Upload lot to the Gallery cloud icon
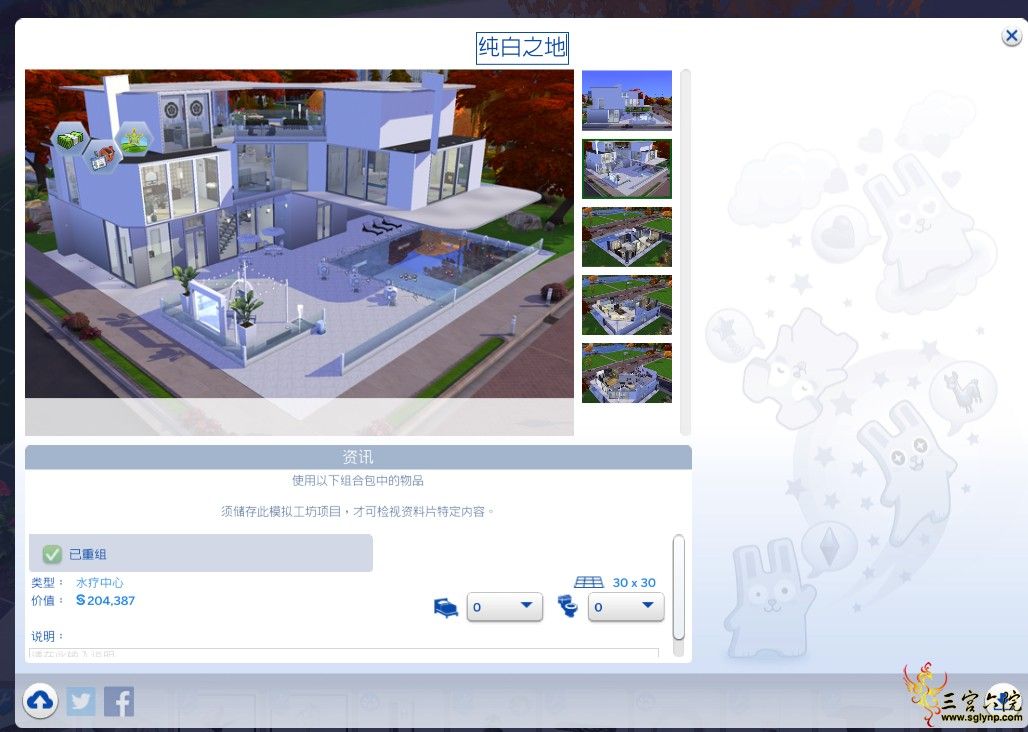The height and width of the screenshot is (732, 1028). [40, 701]
